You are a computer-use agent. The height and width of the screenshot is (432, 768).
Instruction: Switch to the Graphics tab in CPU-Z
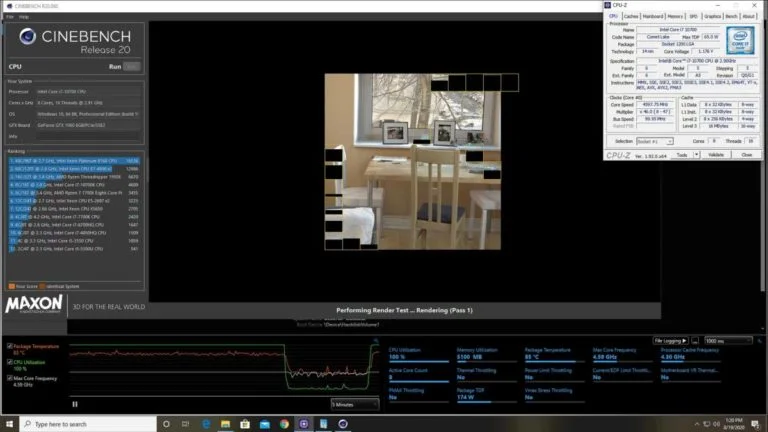point(713,16)
